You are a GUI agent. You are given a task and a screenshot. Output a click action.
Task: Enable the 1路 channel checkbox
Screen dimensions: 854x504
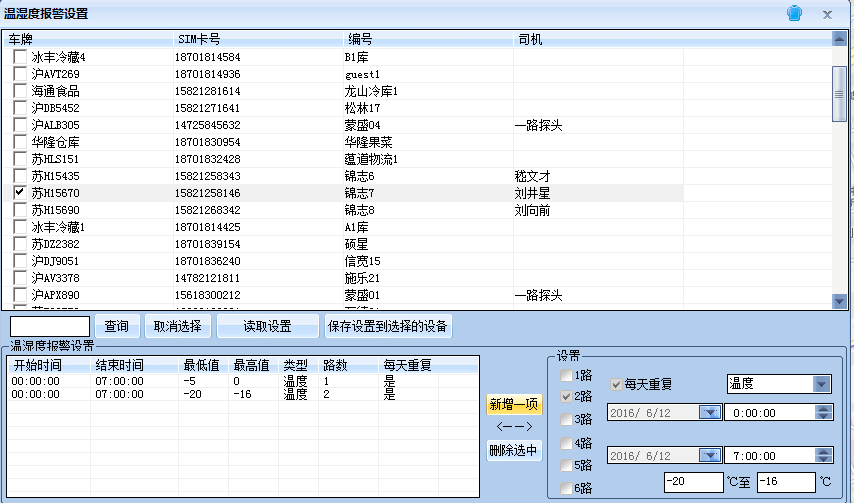567,375
